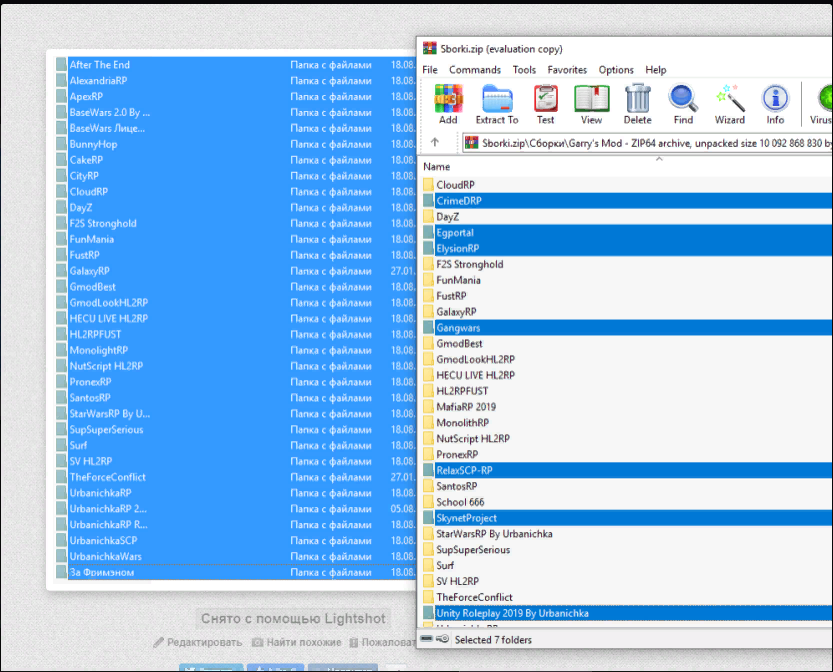Select CrimeDRP folder in archive list
This screenshot has height=672, width=833.
(x=627, y=201)
